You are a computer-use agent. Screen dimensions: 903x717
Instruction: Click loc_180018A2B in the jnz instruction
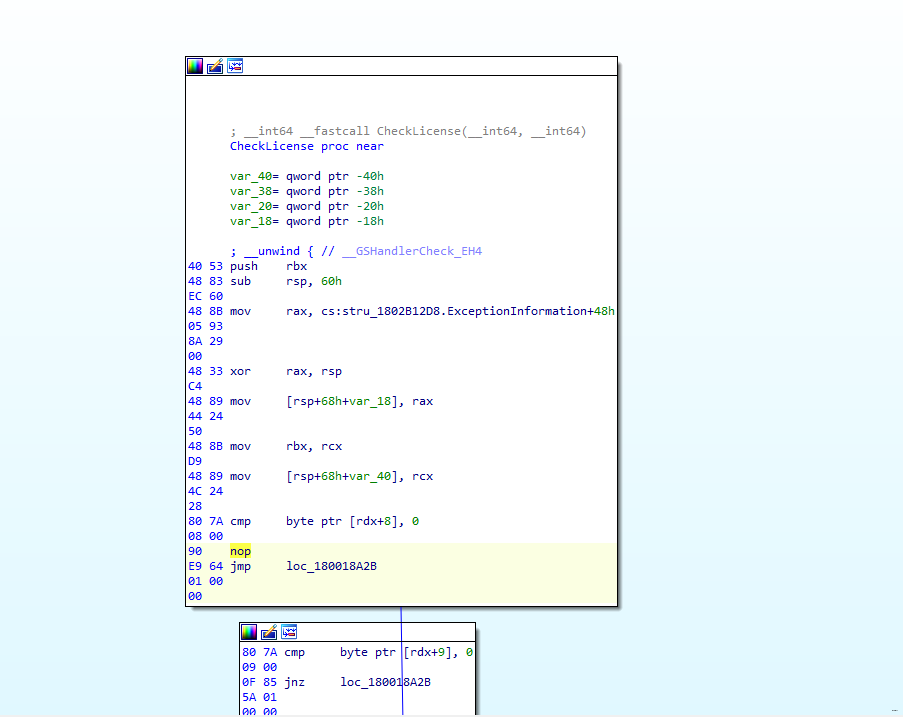(x=385, y=682)
